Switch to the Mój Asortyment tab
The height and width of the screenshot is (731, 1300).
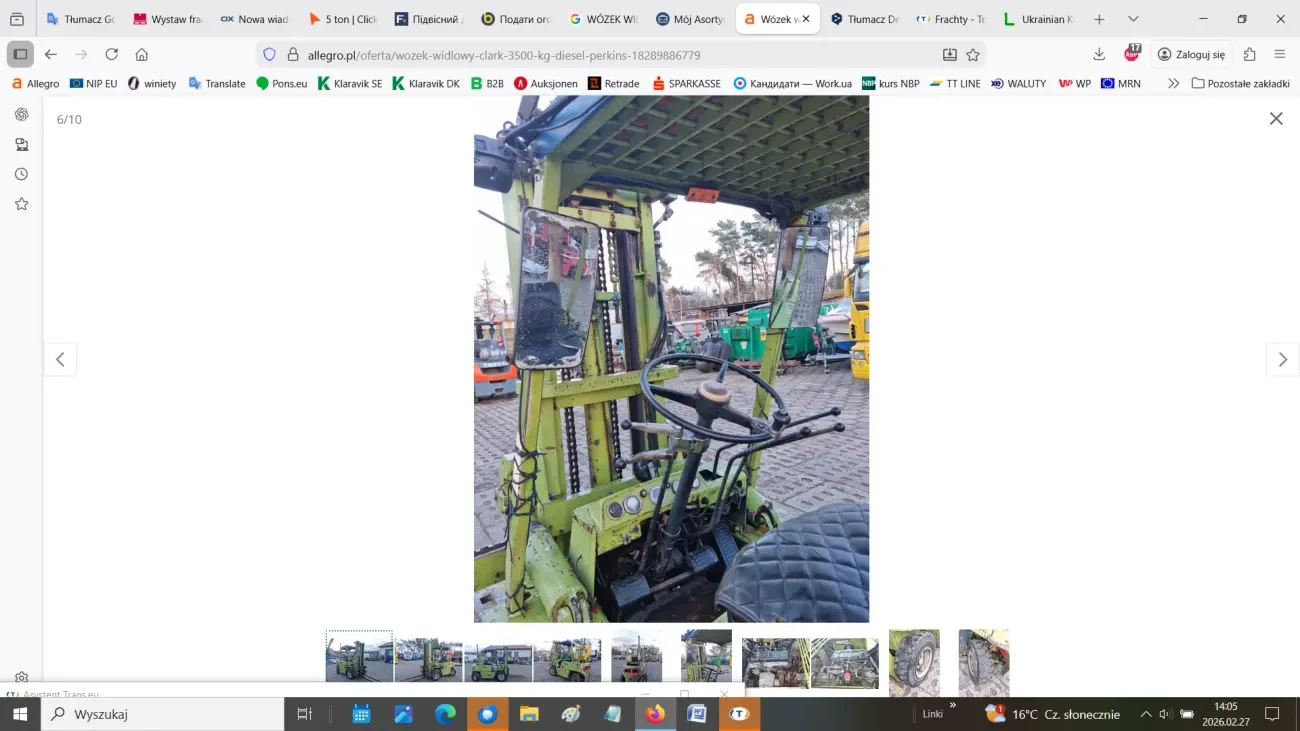click(690, 19)
